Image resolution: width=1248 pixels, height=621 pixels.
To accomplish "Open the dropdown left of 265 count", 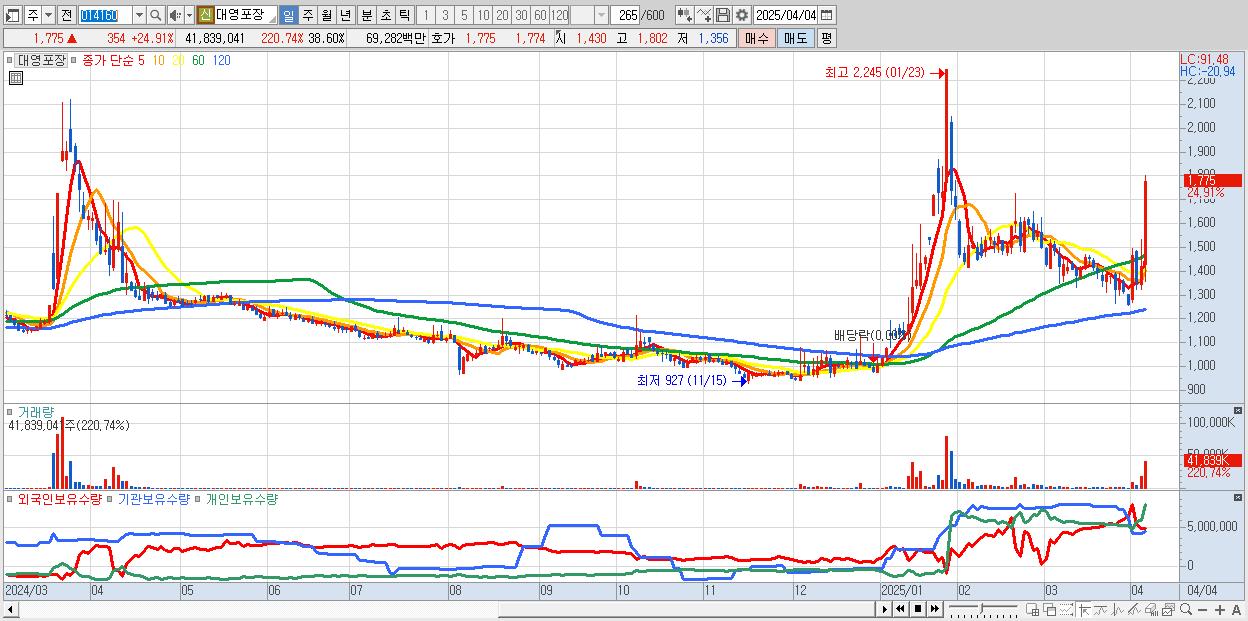I will tap(601, 16).
